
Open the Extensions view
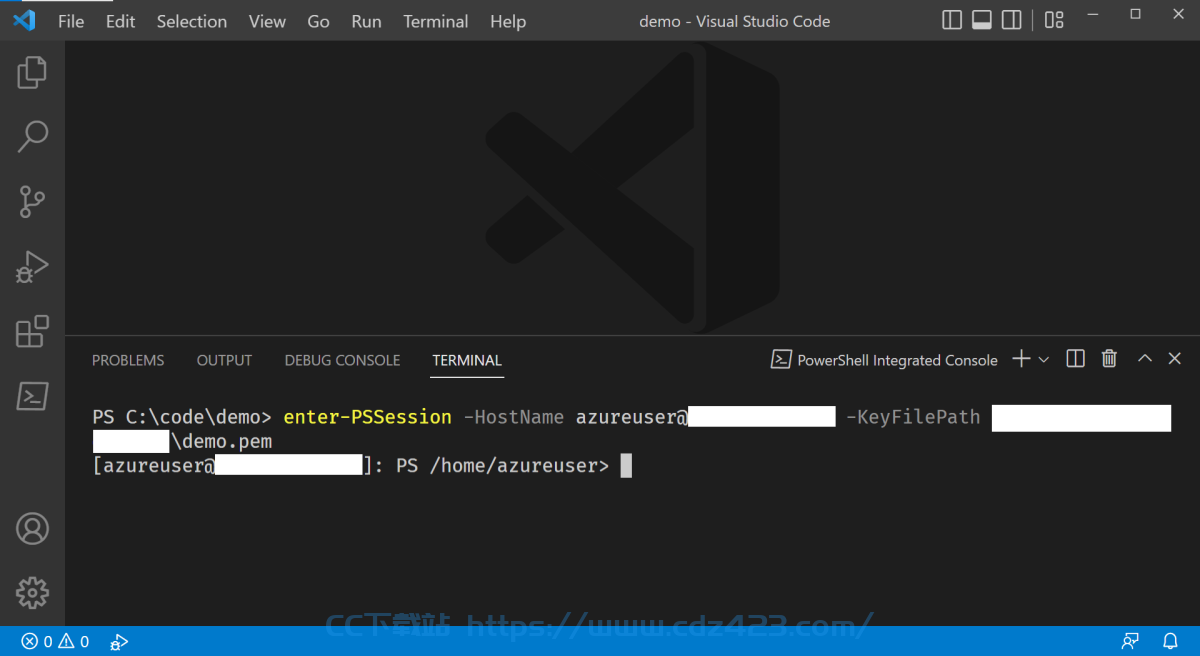click(32, 332)
